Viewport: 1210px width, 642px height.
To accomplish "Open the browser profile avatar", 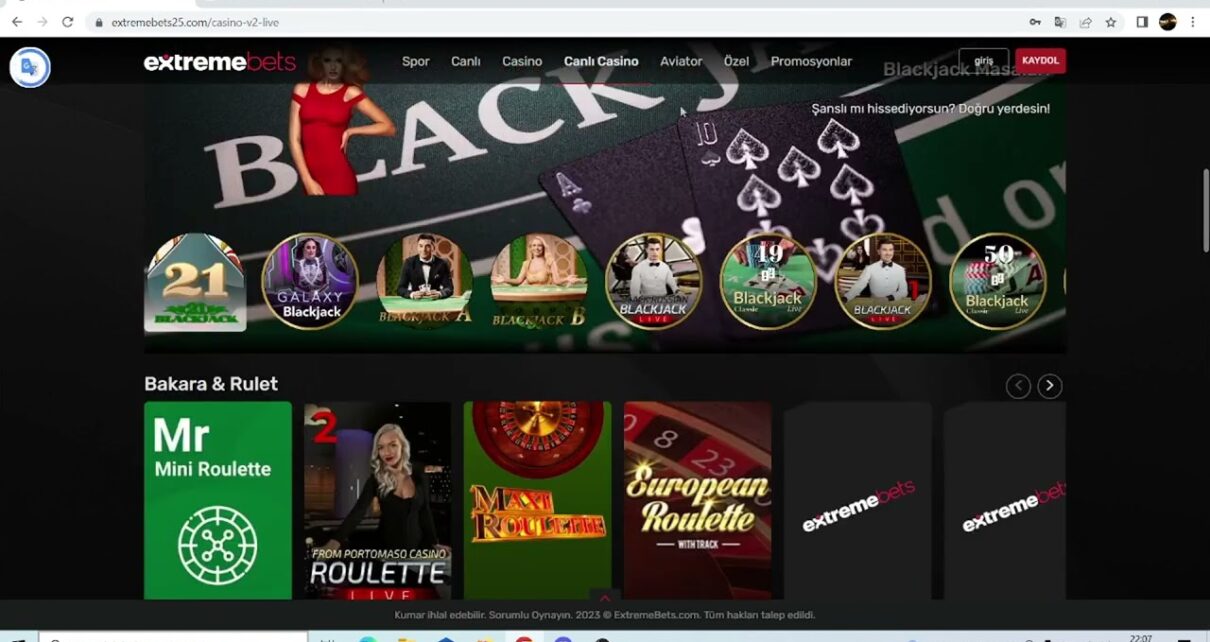I will [x=1167, y=22].
